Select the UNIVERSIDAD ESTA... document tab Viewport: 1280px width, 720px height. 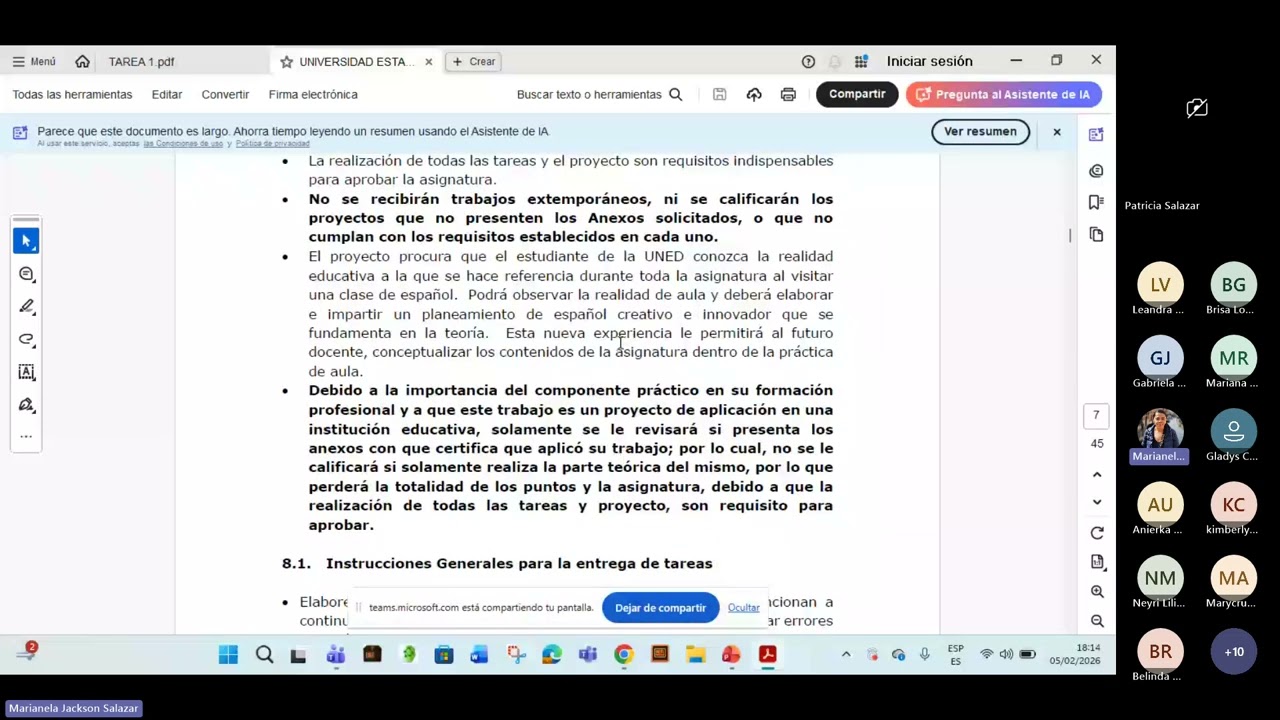(356, 62)
